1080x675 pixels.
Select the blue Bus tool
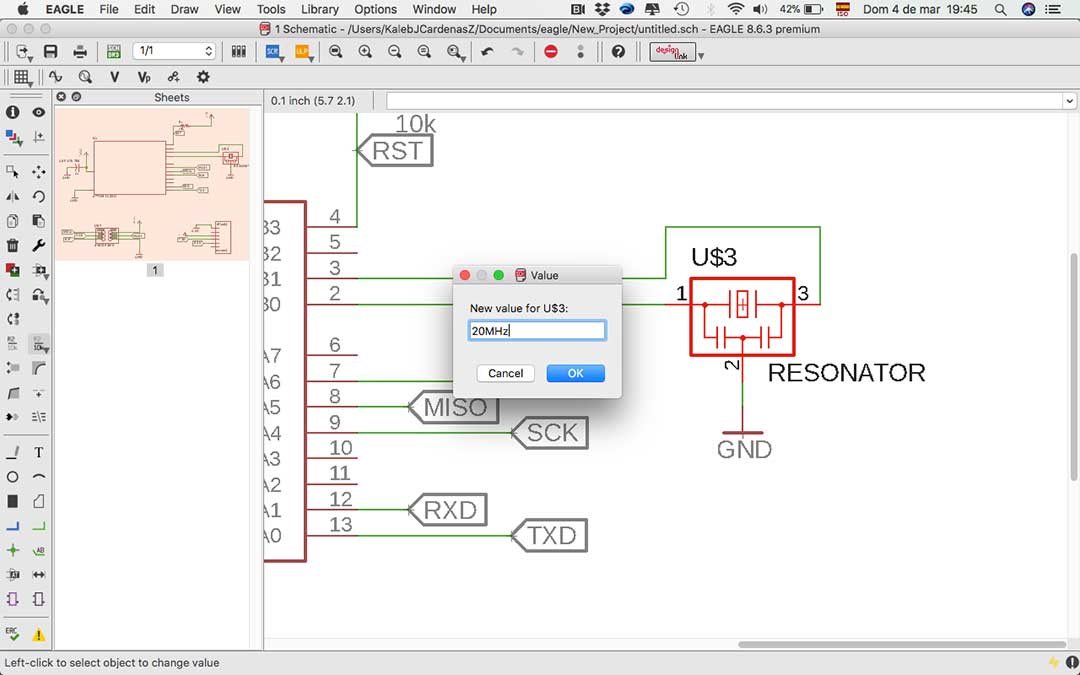click(12, 526)
